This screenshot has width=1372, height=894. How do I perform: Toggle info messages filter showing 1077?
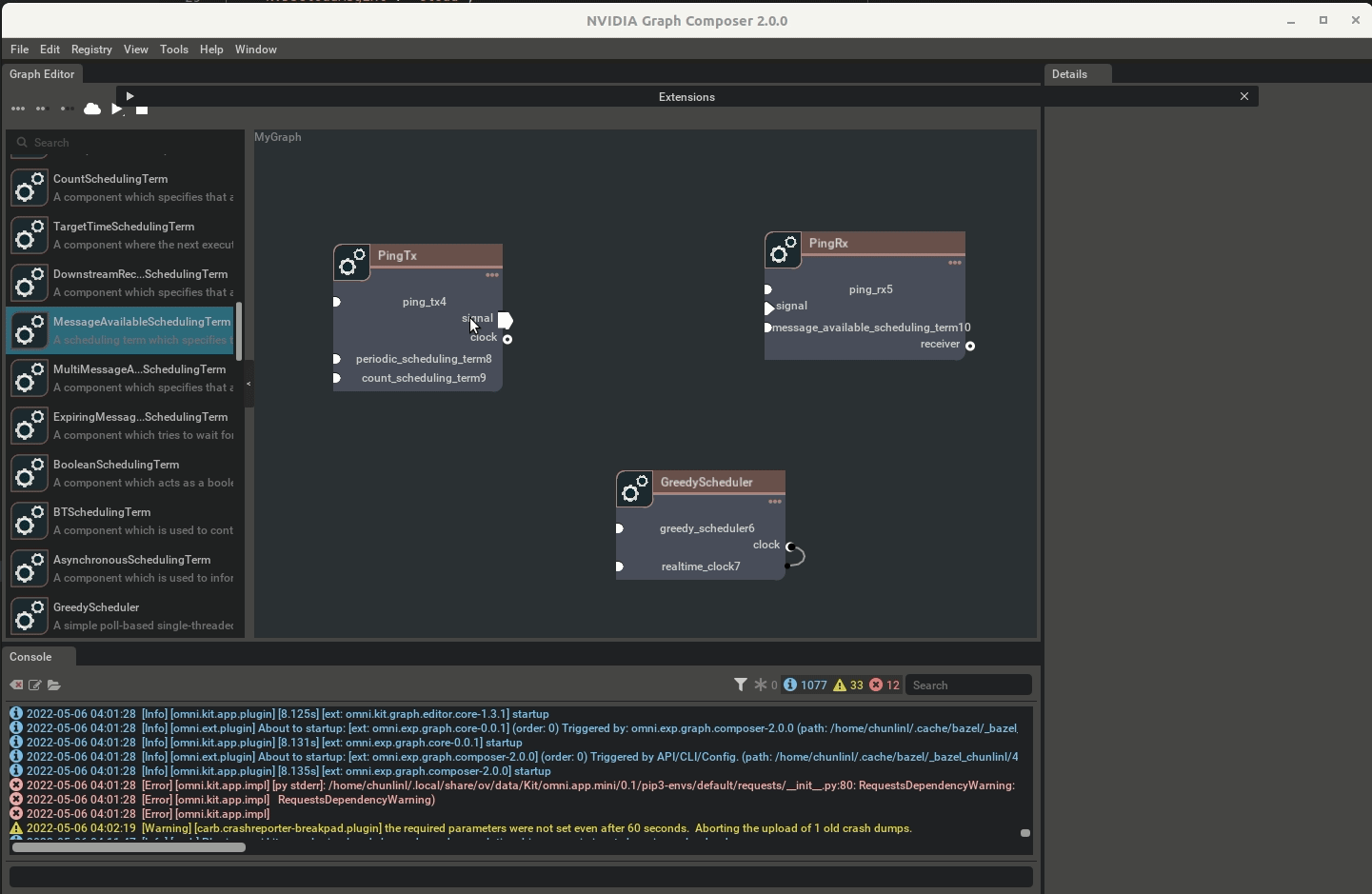[x=805, y=685]
